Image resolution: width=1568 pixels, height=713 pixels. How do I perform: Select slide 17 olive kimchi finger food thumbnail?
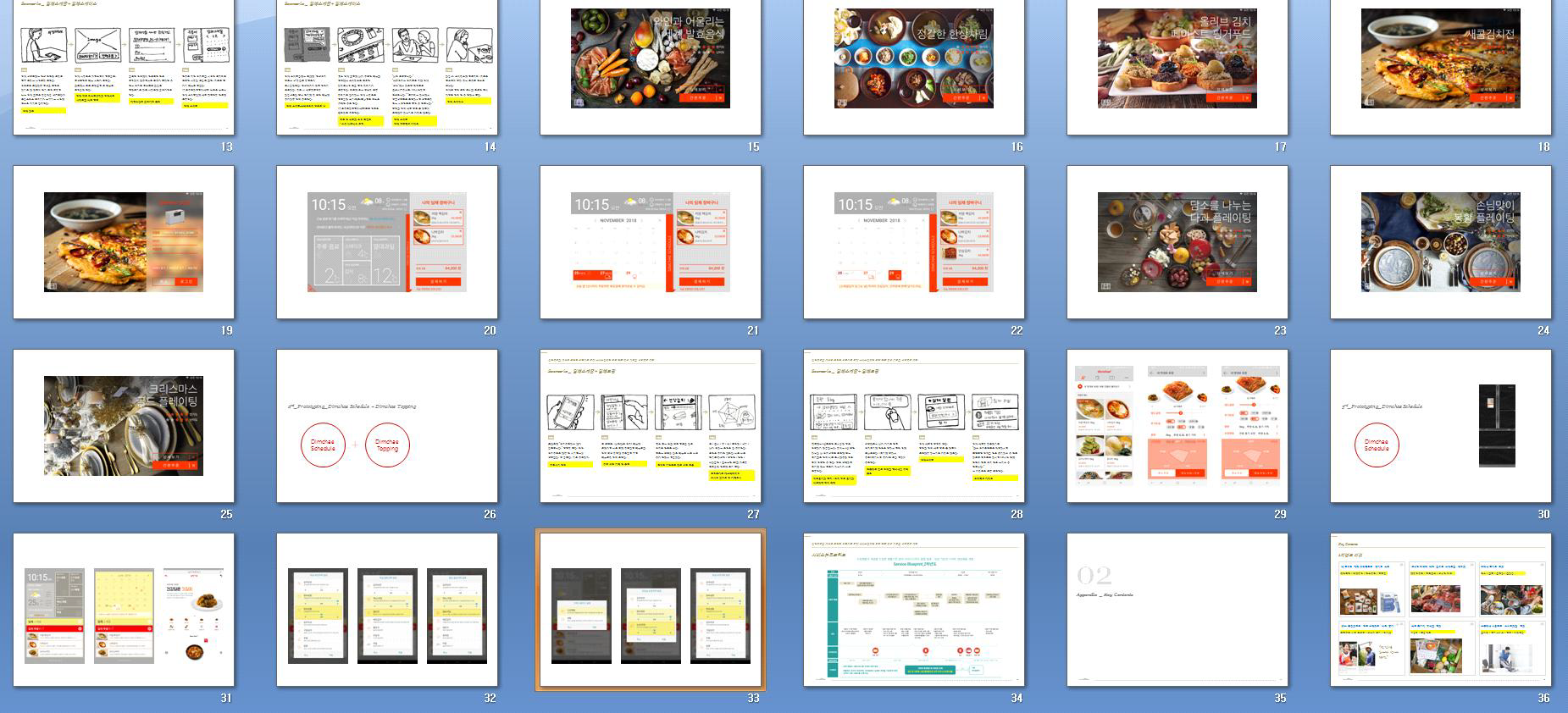tap(1177, 67)
